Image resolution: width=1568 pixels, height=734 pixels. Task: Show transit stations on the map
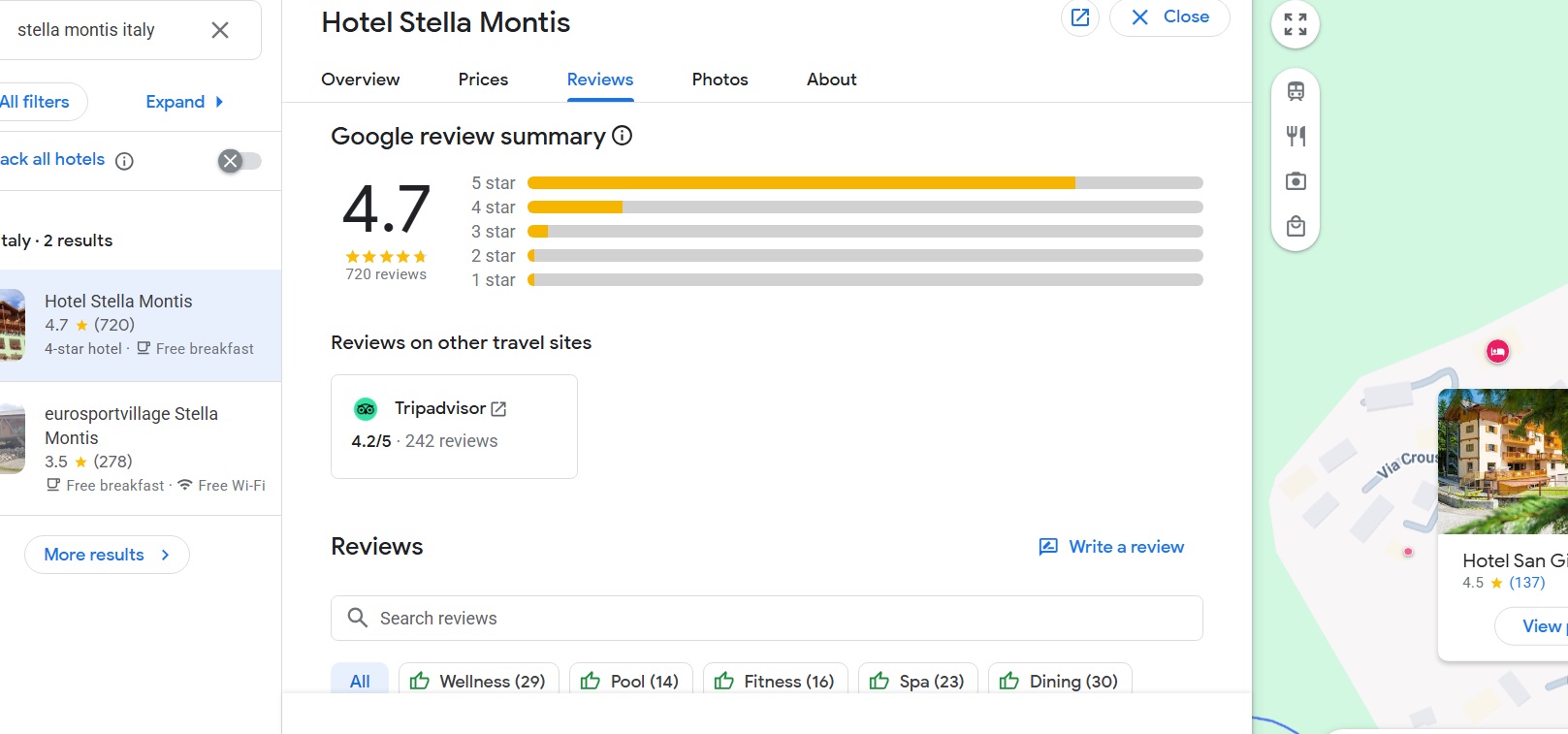click(x=1296, y=91)
